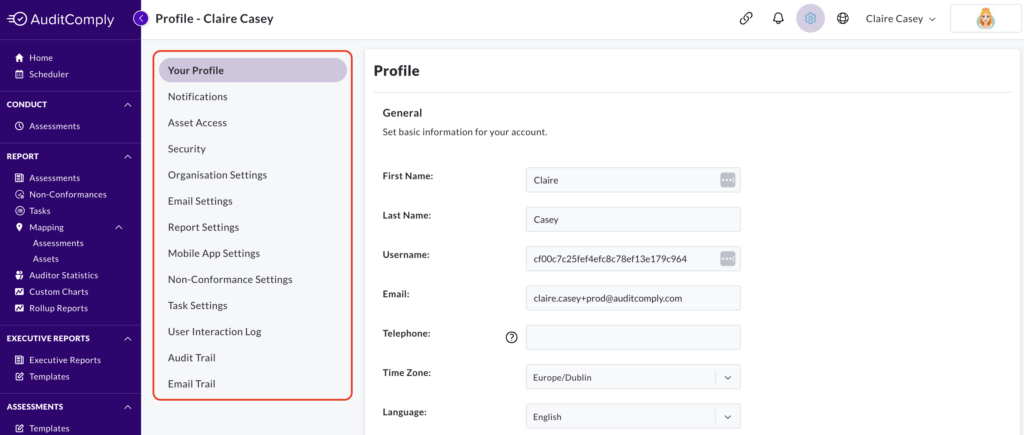Click the autofill icon in Username field
This screenshot has width=1024, height=435.
728,259
